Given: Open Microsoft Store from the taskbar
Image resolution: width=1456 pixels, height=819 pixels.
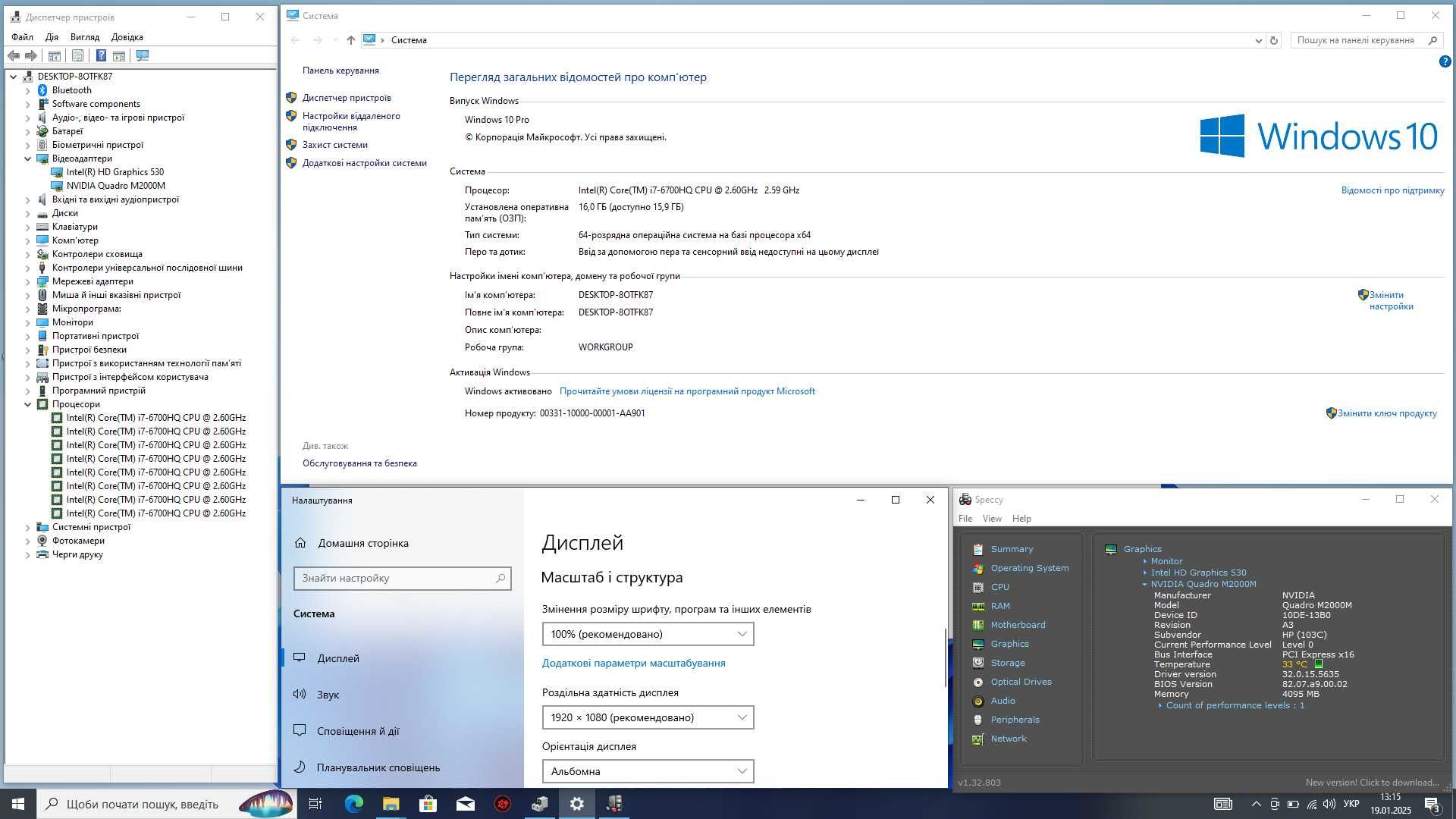Looking at the screenshot, I should (x=428, y=804).
